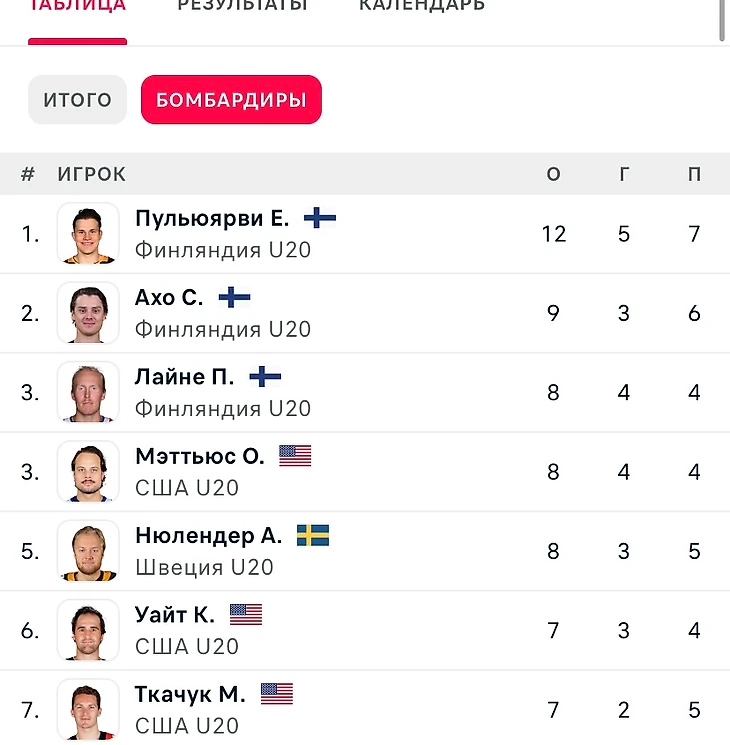Click Нюлендер А. player photo
Screen dimensions: 730x745
(88, 551)
